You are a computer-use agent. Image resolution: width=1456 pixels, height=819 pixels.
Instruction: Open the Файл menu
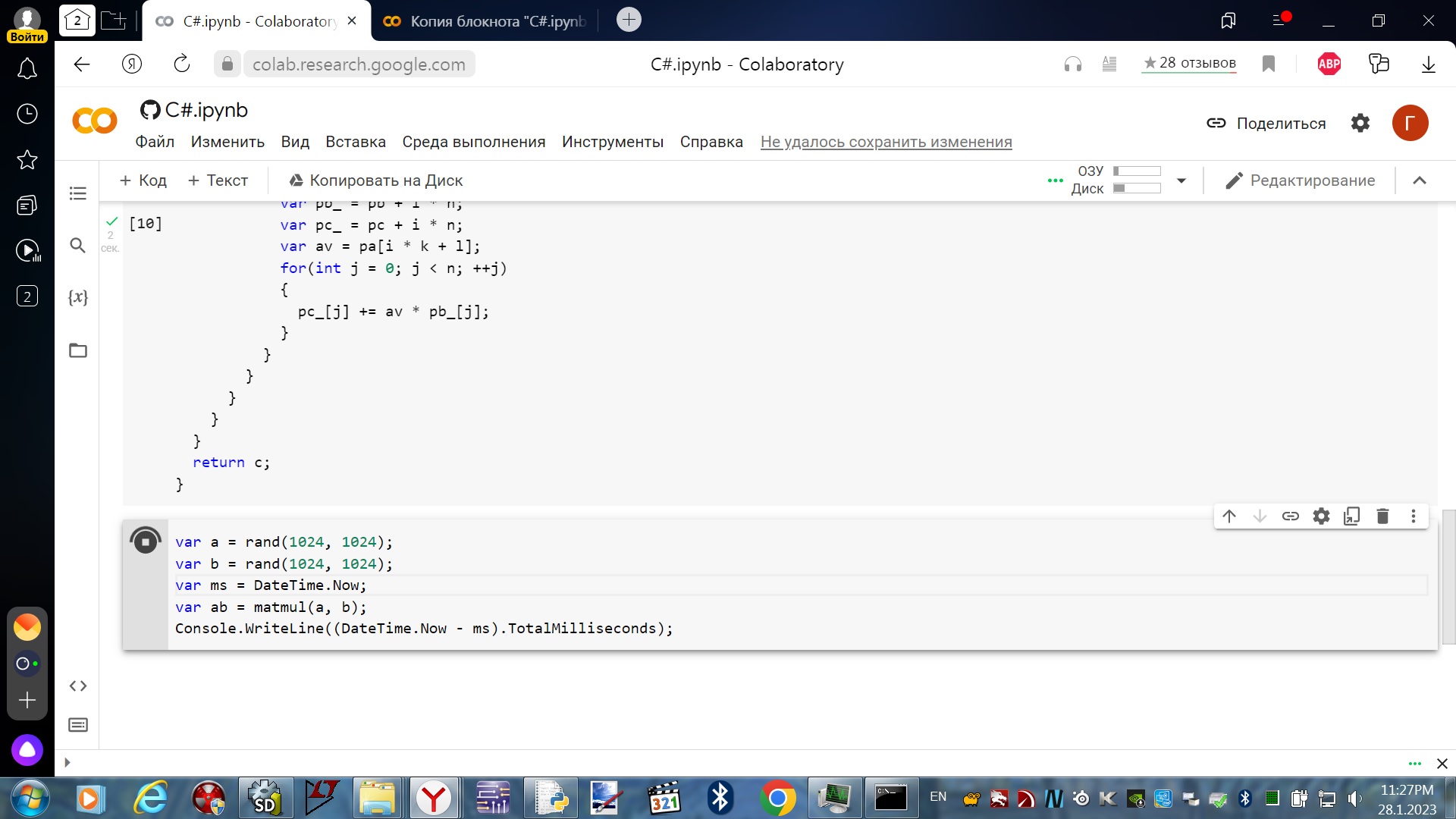155,141
